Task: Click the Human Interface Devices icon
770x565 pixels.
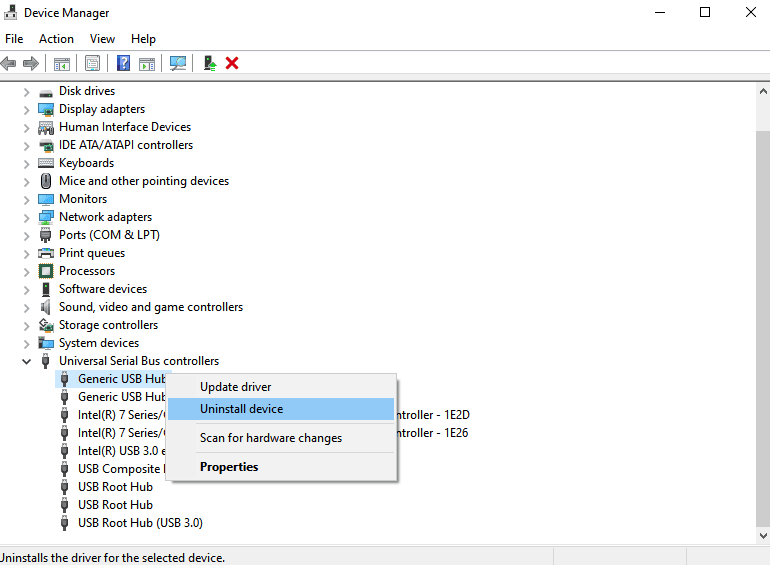Action: [x=46, y=128]
